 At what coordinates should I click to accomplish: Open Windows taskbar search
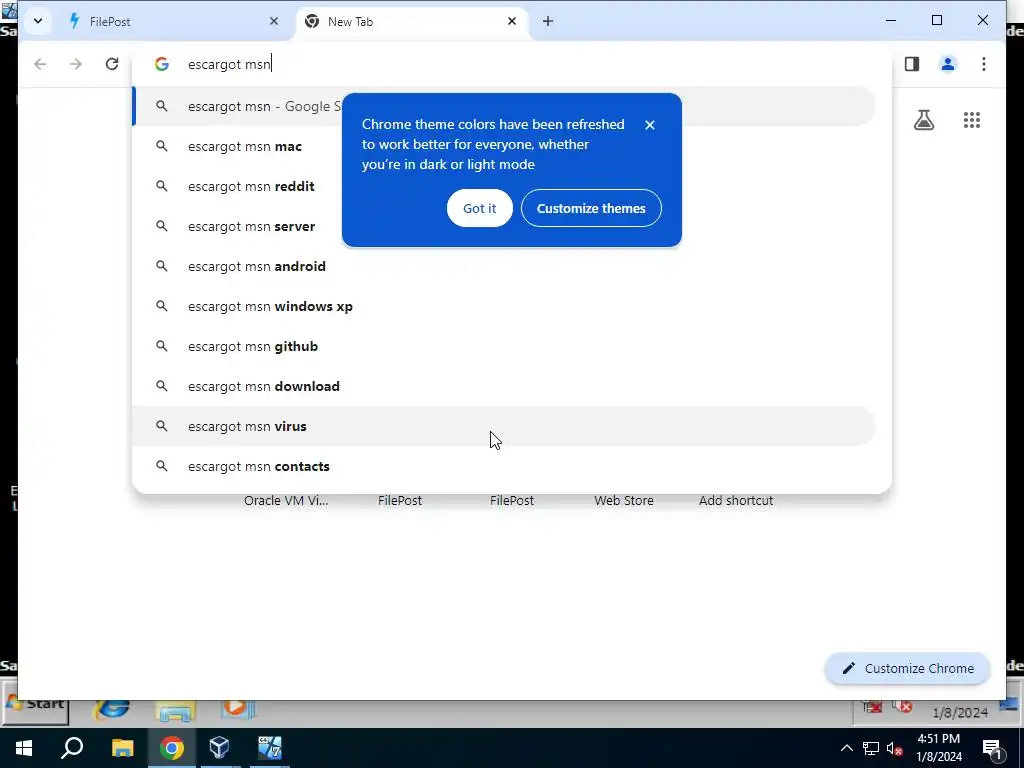pos(72,748)
